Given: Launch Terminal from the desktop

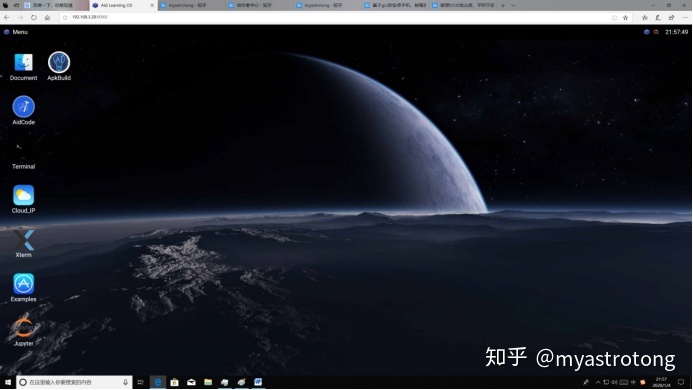Looking at the screenshot, I should tap(23, 155).
